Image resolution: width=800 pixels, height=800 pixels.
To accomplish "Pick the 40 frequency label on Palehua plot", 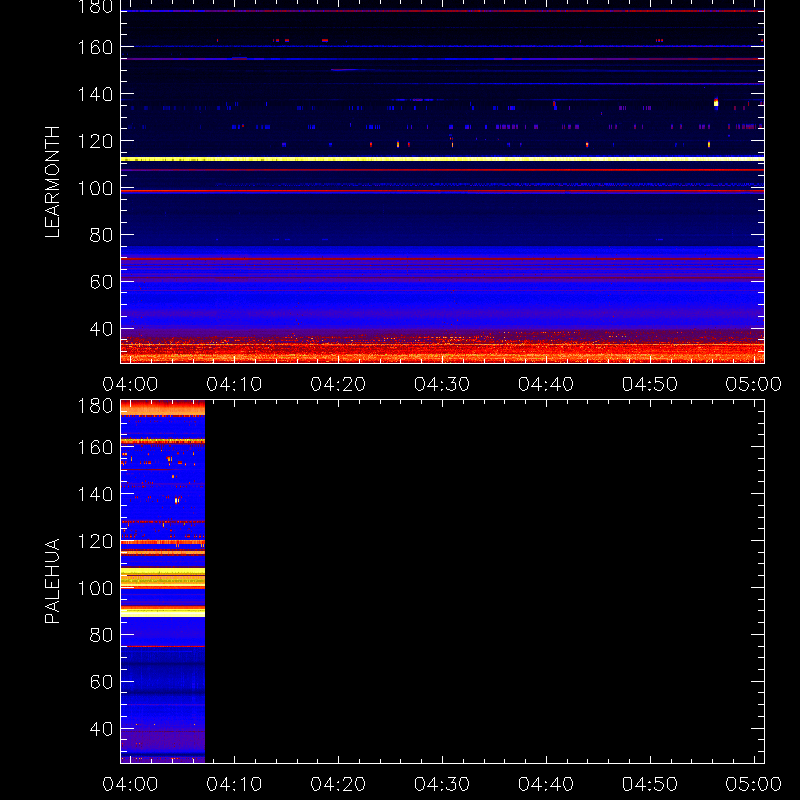I will [101, 729].
